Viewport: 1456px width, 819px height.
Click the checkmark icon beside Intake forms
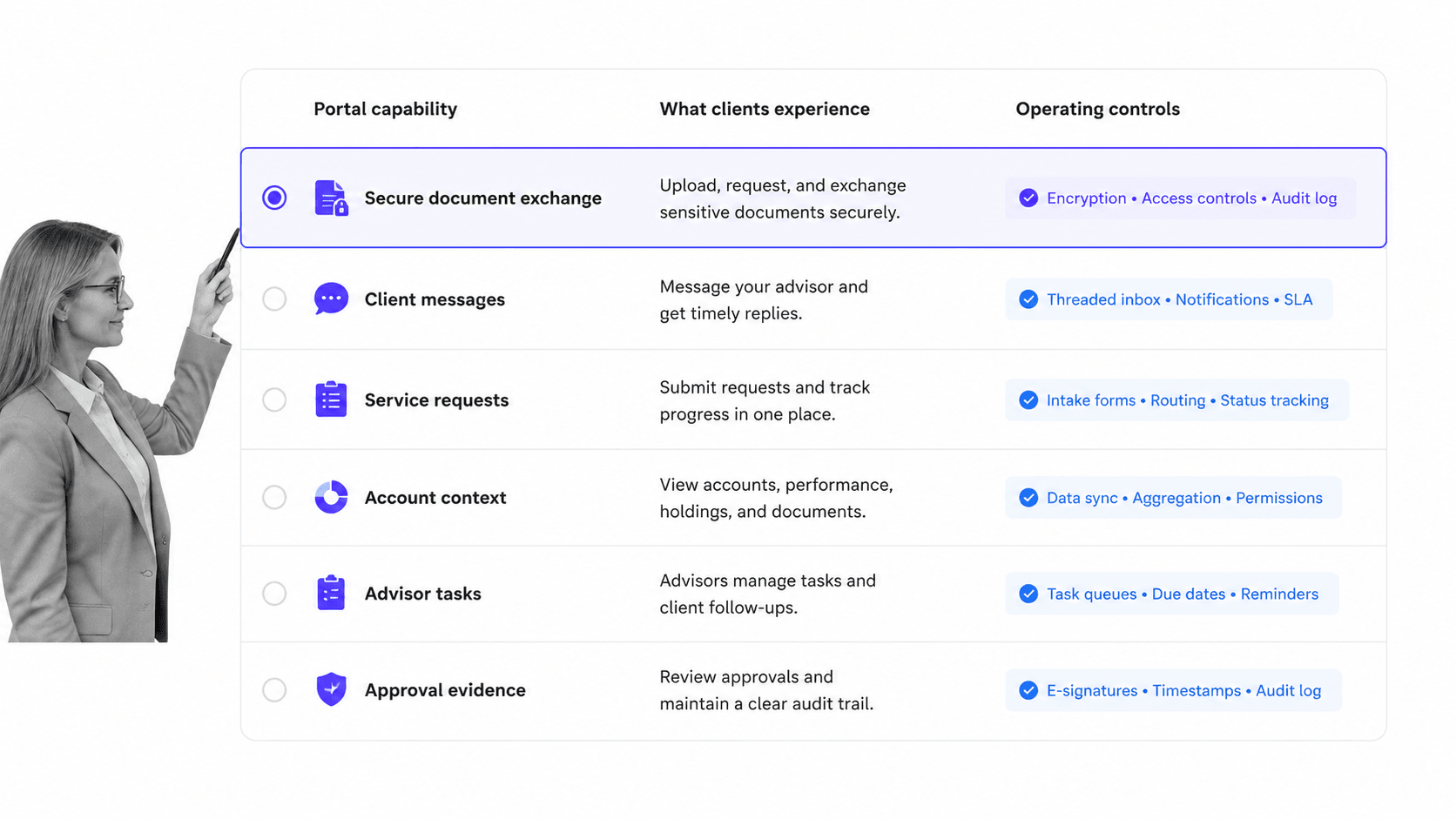click(1028, 400)
